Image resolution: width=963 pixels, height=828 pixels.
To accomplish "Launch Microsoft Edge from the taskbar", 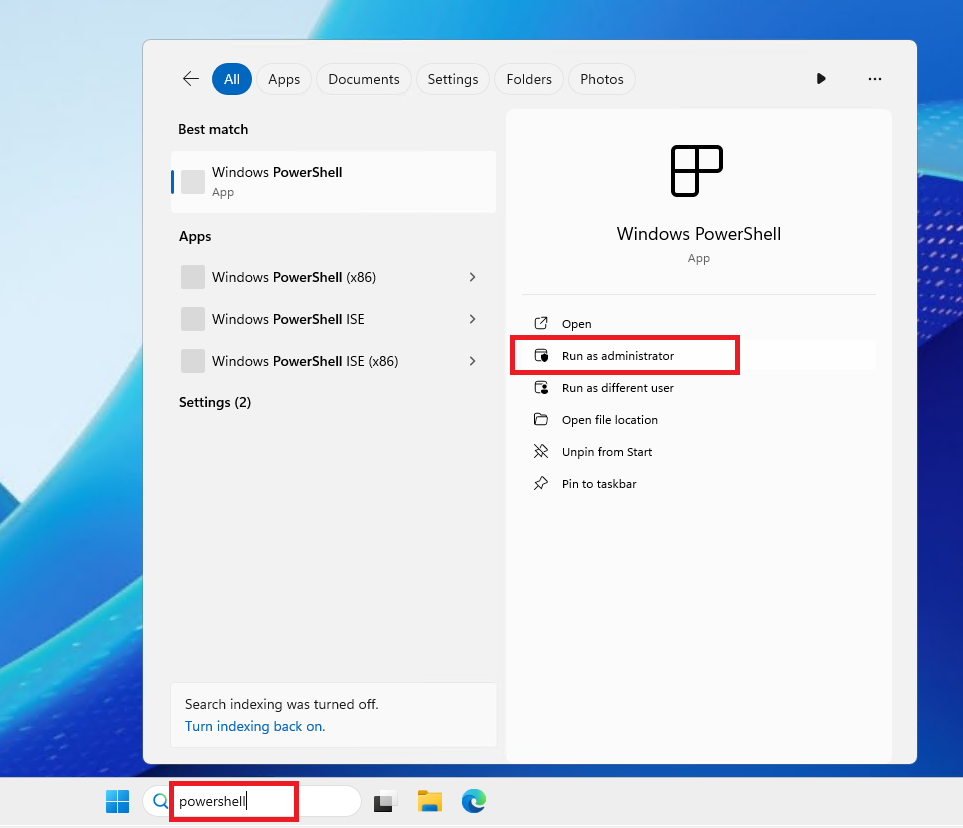I will point(474,801).
